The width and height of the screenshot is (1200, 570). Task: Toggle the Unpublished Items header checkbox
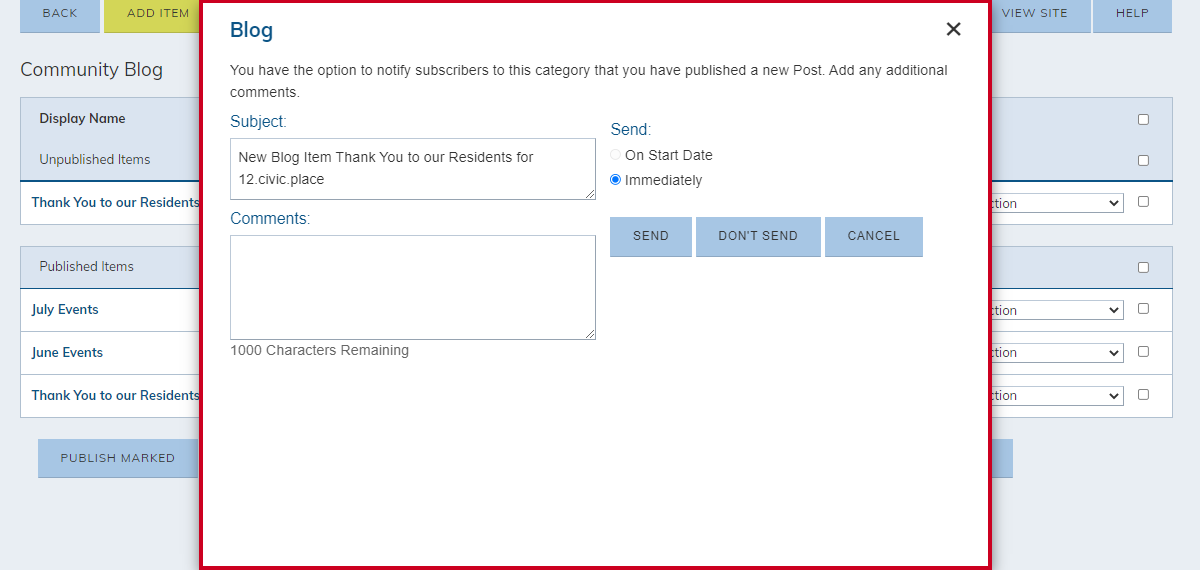tap(1144, 160)
